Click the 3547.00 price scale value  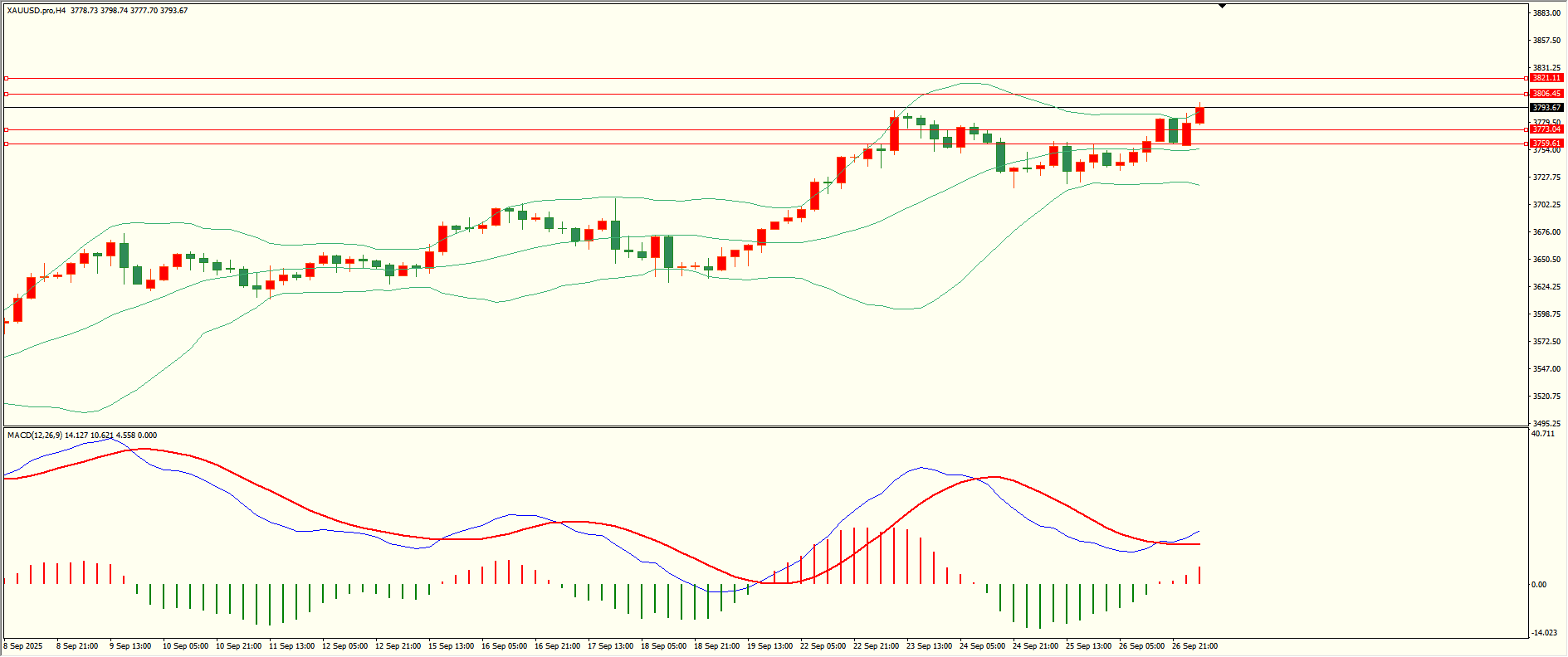pos(1546,369)
